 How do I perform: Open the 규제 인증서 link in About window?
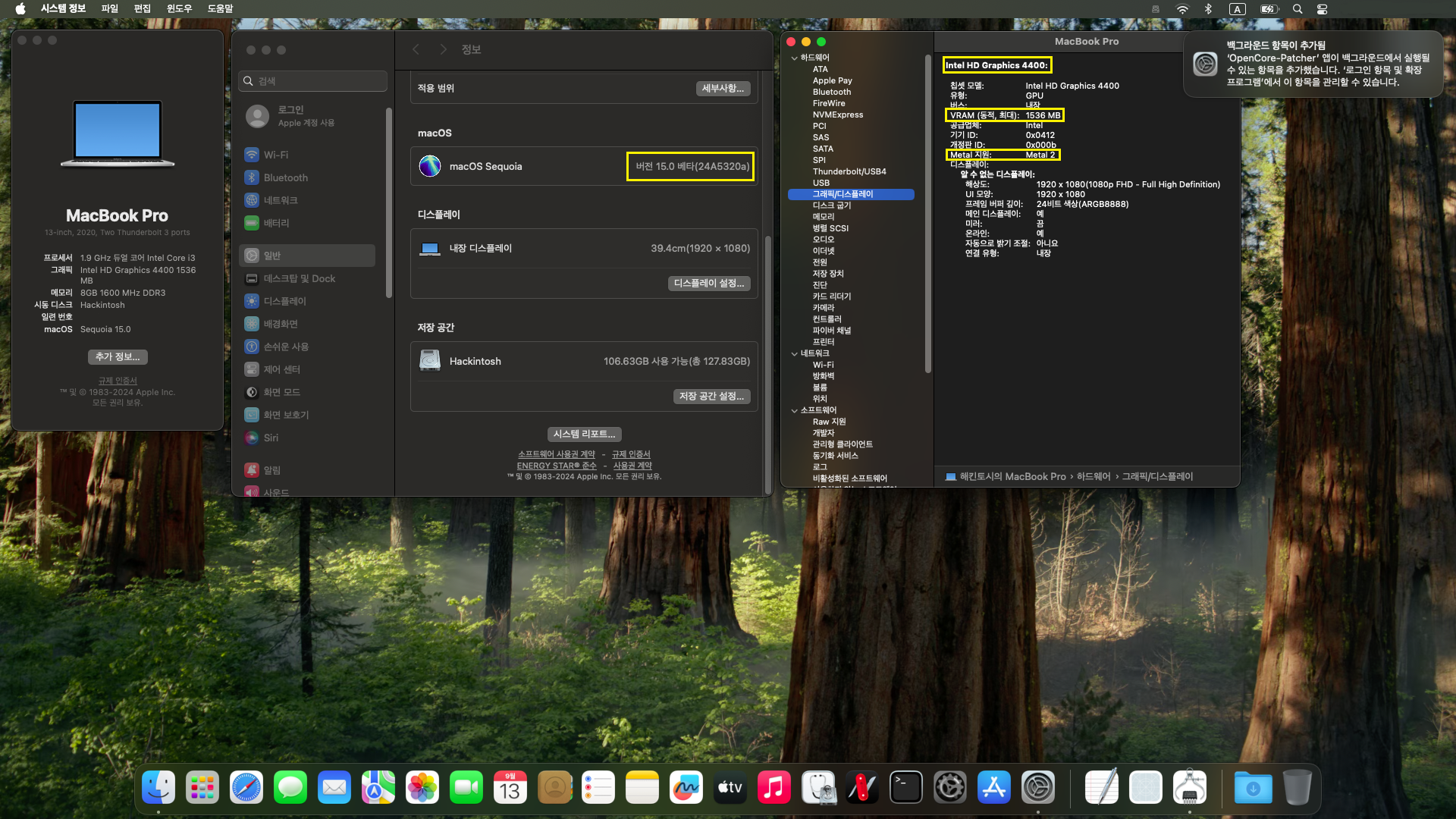(118, 381)
